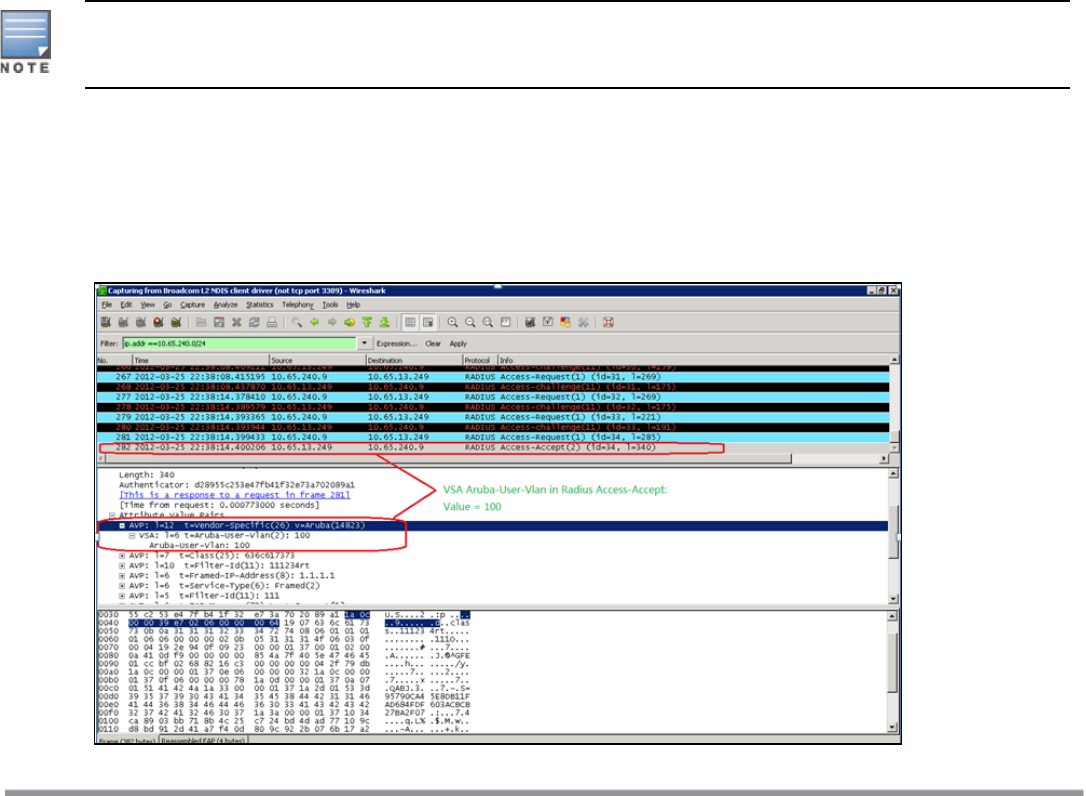Switch to the Reassembled EAP (4 bytes) tab
Screen dimensions: 1086x796
pos(204,741)
